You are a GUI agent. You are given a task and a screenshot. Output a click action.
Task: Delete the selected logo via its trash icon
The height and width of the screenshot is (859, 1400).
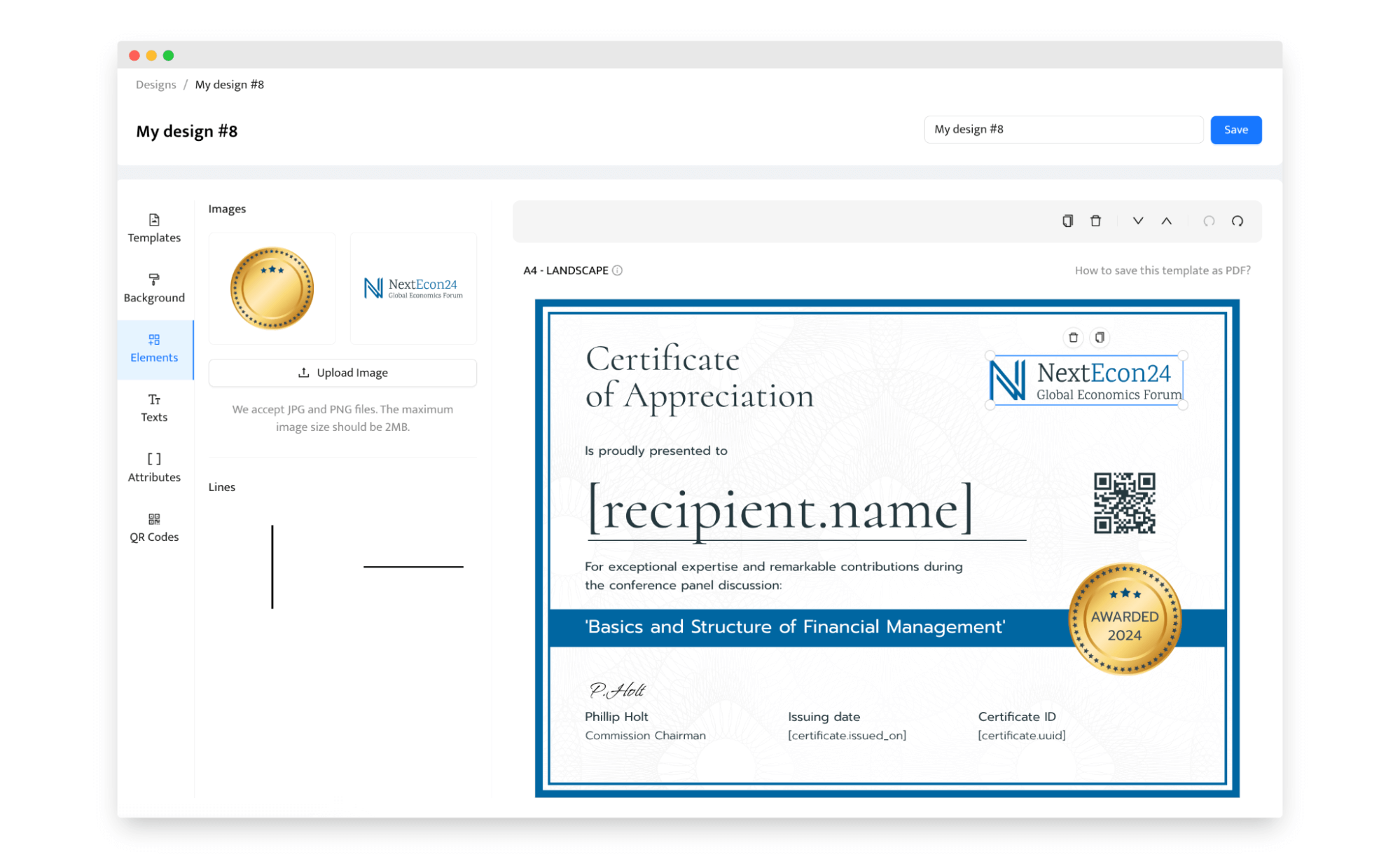[x=1073, y=338]
